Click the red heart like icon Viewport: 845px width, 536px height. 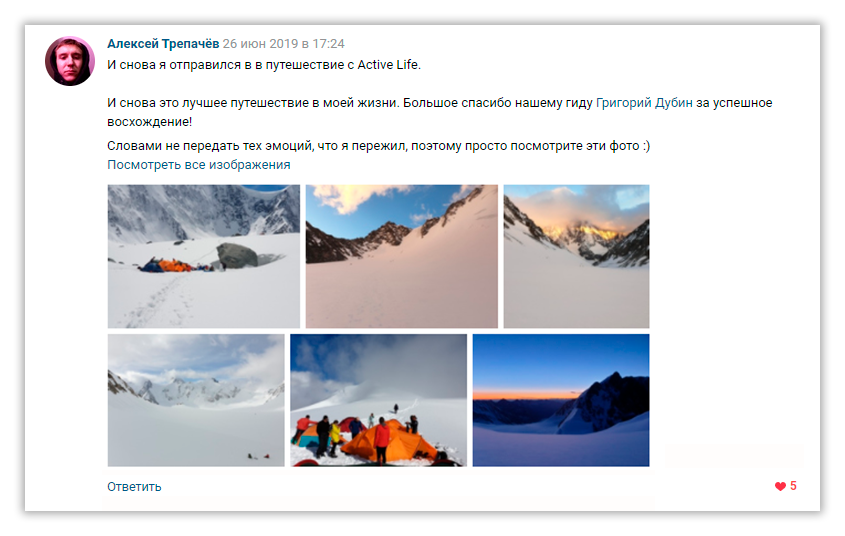pyautogui.click(x=780, y=486)
